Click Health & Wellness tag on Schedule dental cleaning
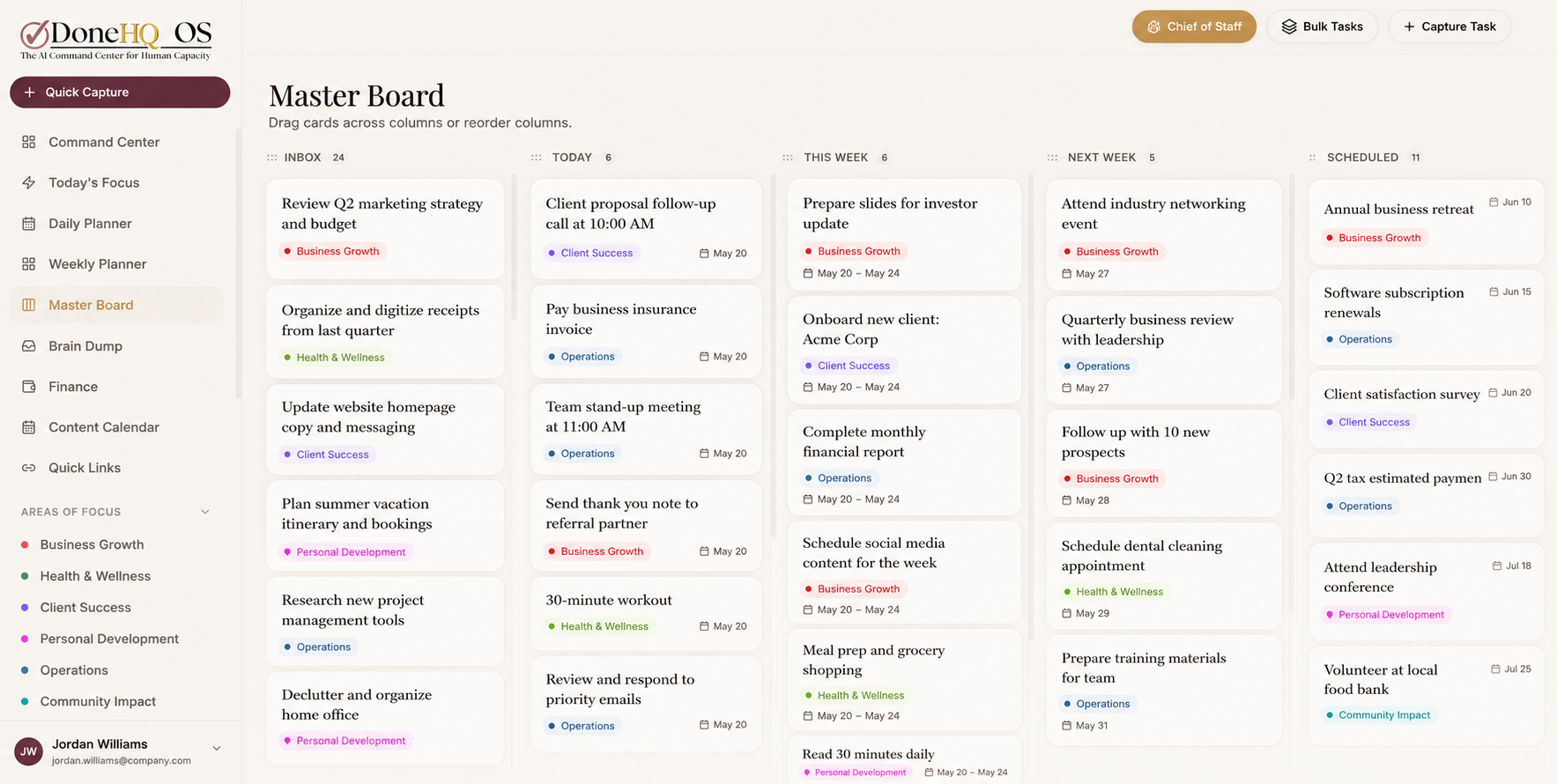Screen dimensions: 1557x784 coord(1114,592)
